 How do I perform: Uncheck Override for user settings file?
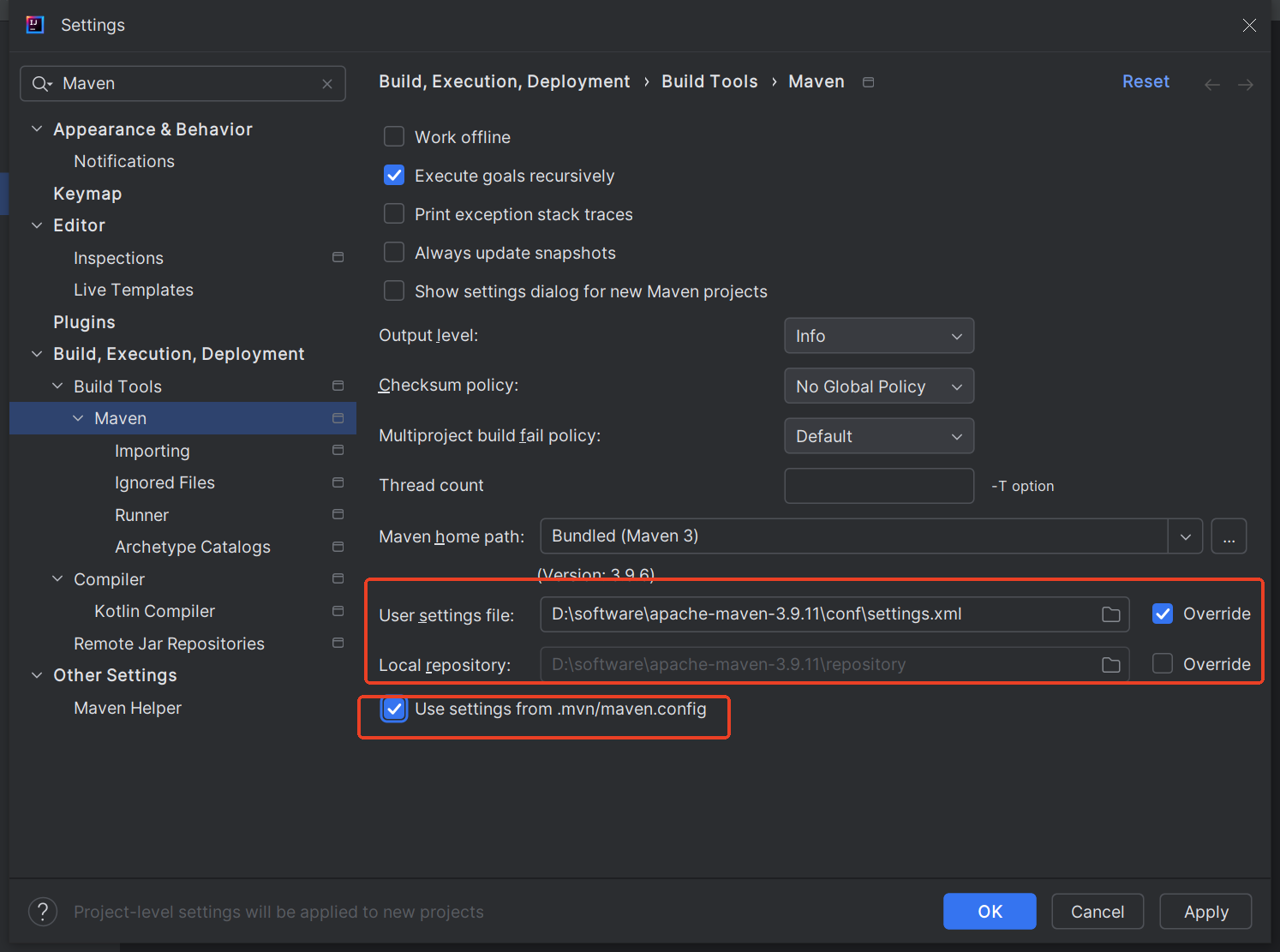pos(1163,614)
